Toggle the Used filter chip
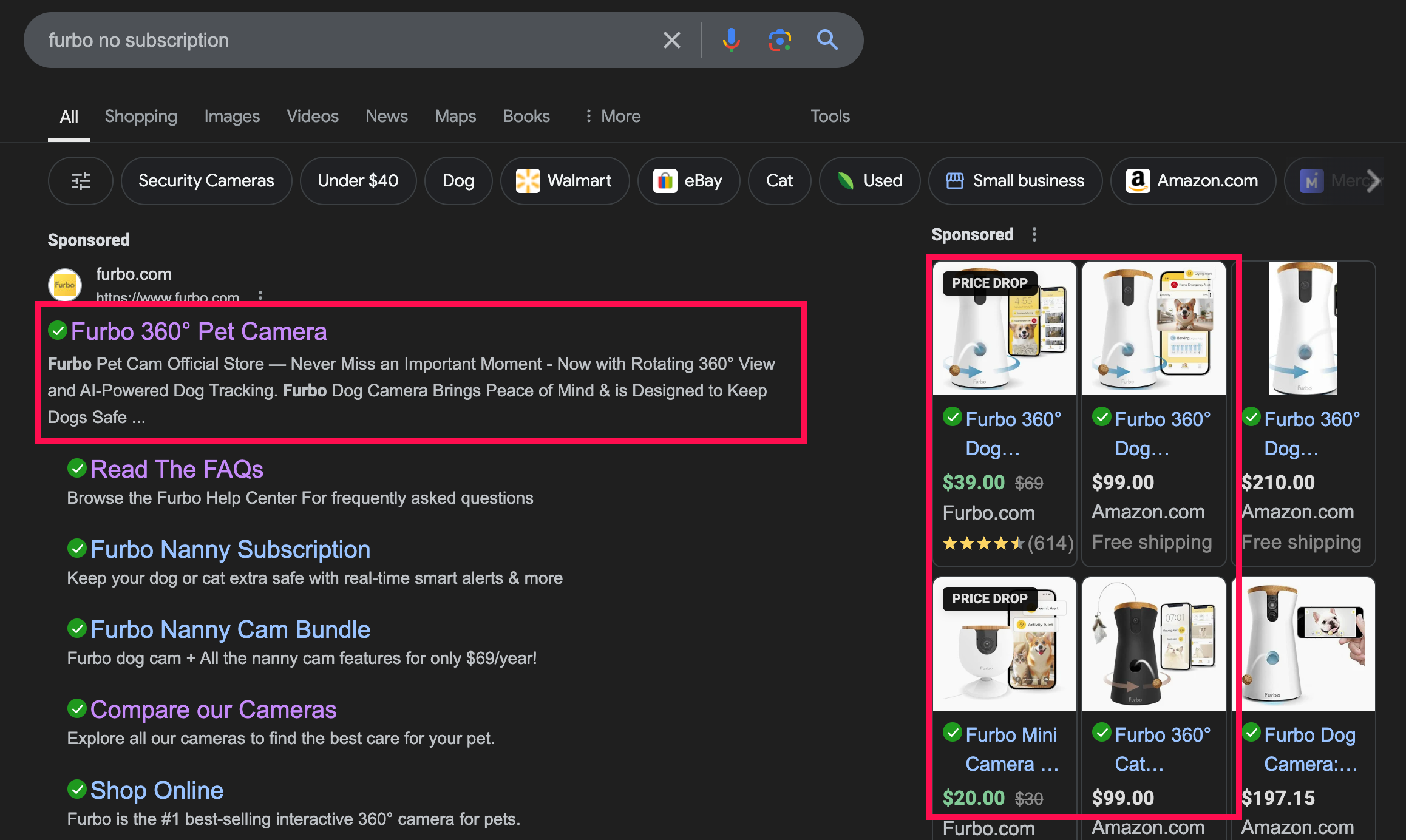Screen dimensions: 1406x840 tap(869, 181)
